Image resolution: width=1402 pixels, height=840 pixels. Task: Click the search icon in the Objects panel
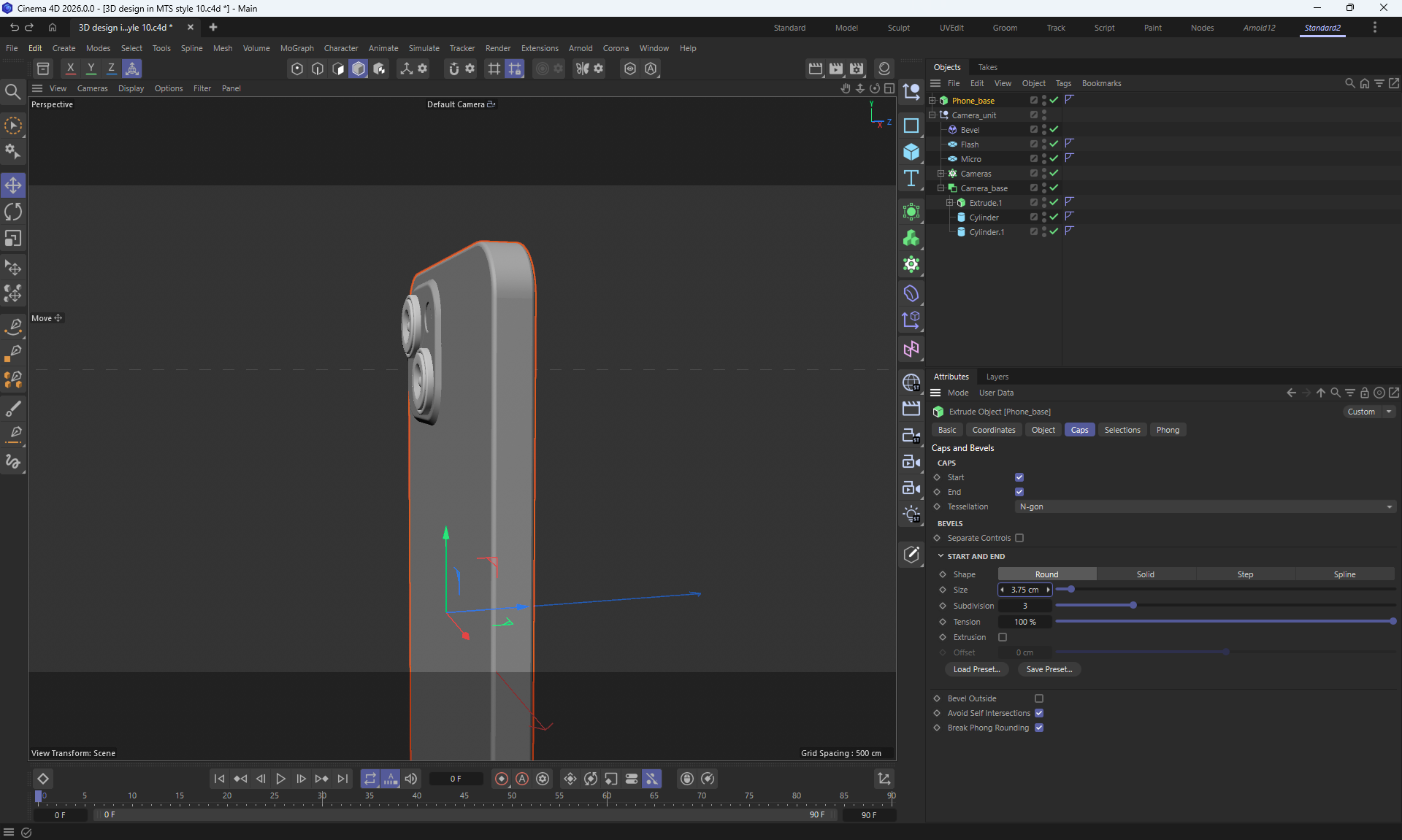(1349, 83)
